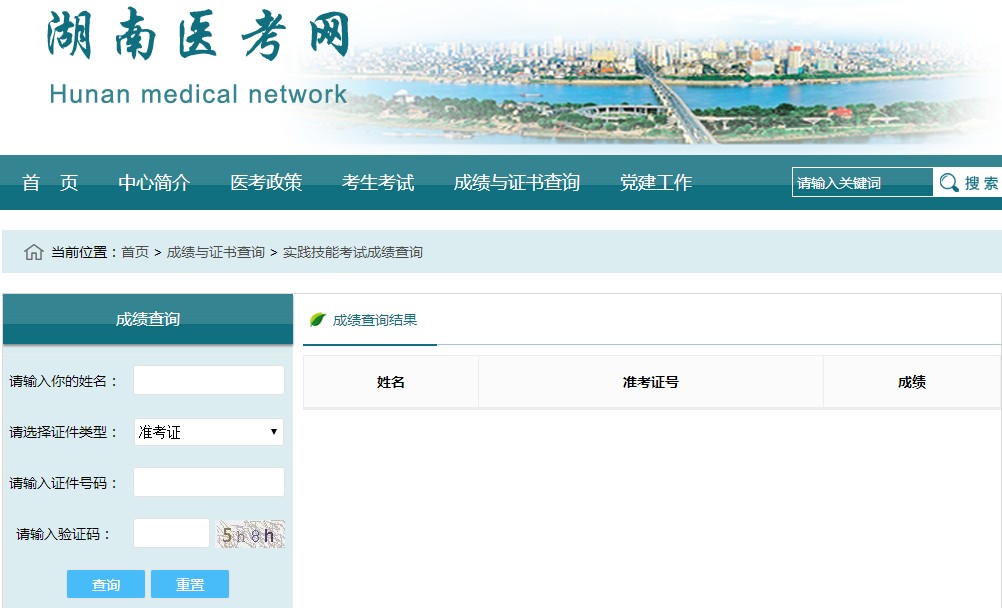Open the 医考政策 section
The height and width of the screenshot is (608, 1002).
[267, 183]
